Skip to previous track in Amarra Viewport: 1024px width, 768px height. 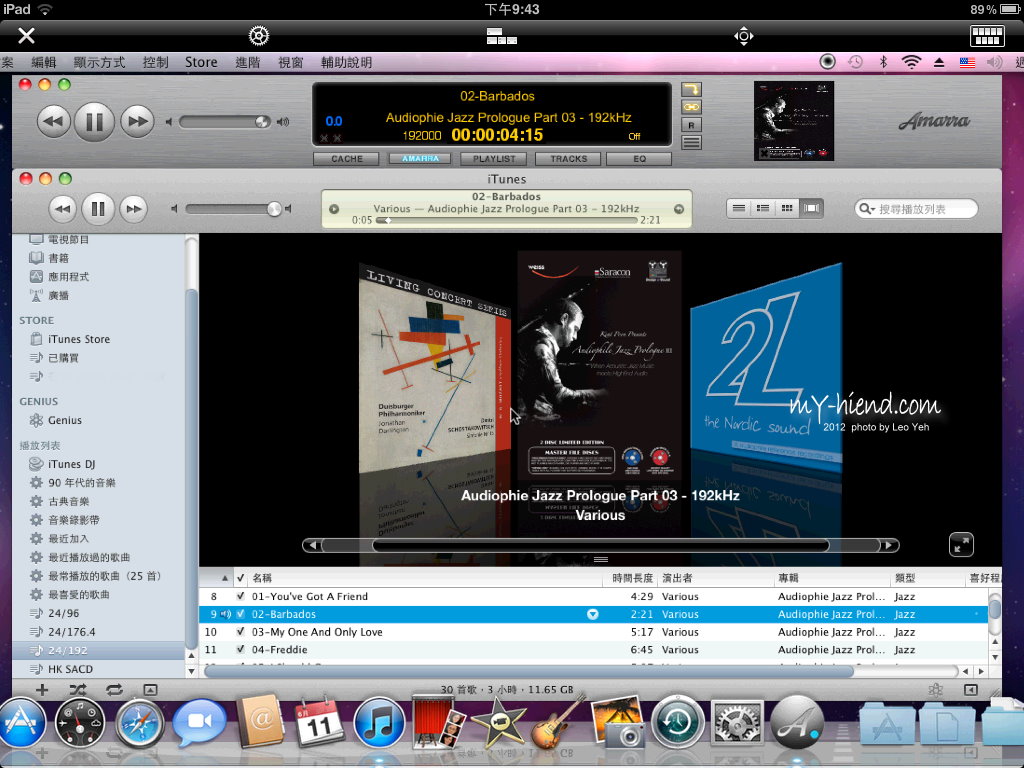click(x=54, y=121)
